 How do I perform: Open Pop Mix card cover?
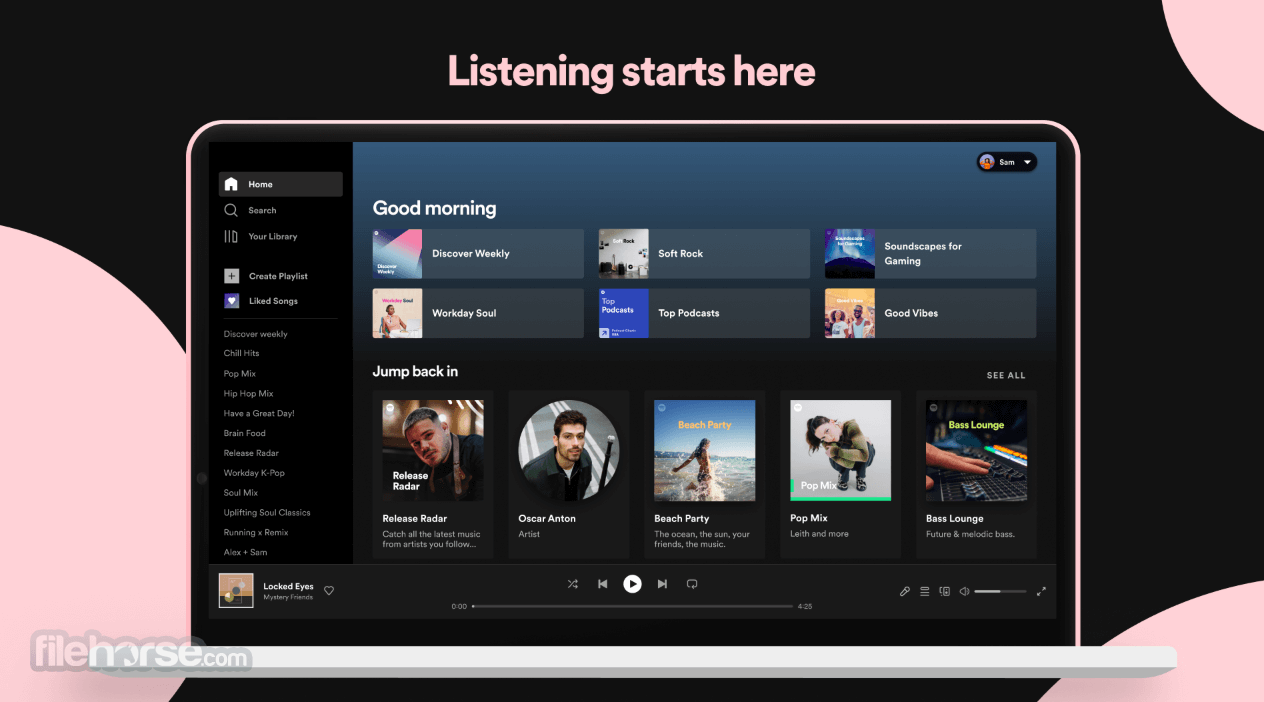[840, 451]
